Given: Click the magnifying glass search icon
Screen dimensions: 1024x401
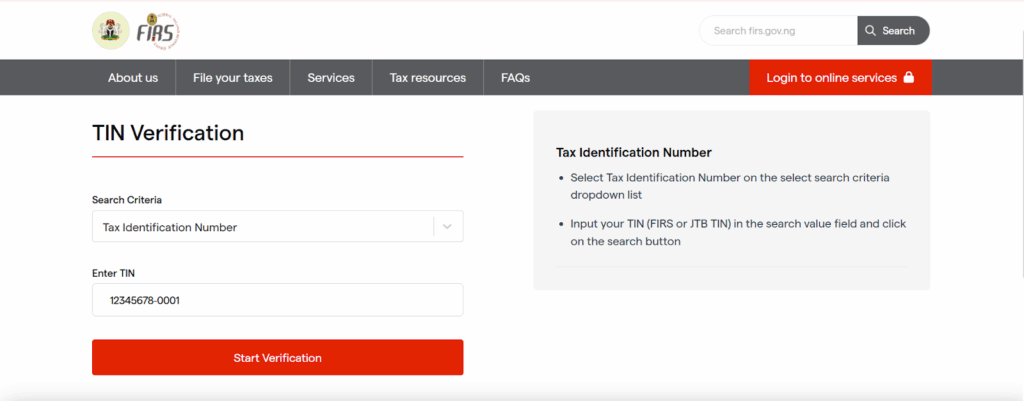Looking at the screenshot, I should coord(871,31).
